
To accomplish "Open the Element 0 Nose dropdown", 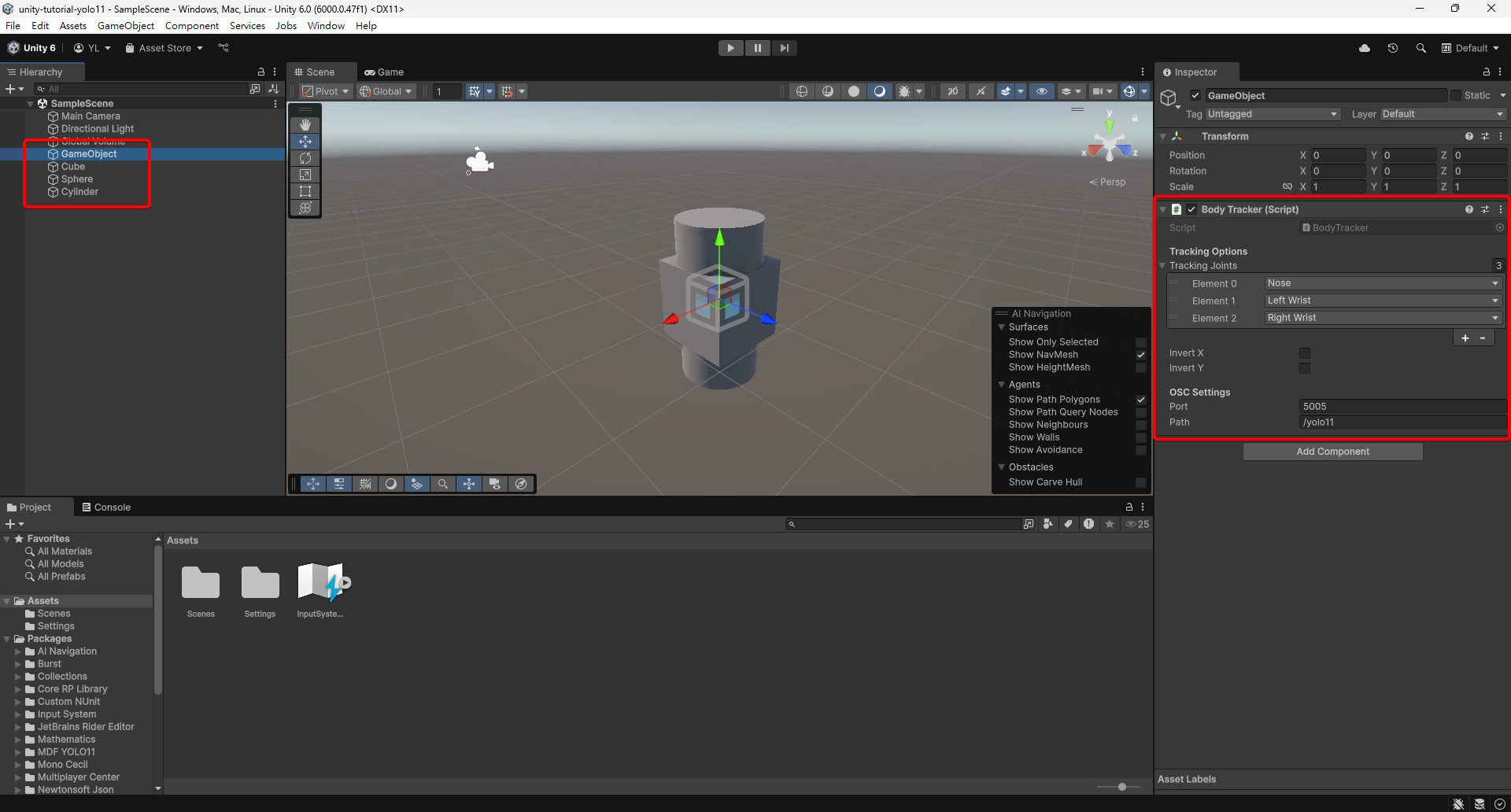I will click(1382, 283).
